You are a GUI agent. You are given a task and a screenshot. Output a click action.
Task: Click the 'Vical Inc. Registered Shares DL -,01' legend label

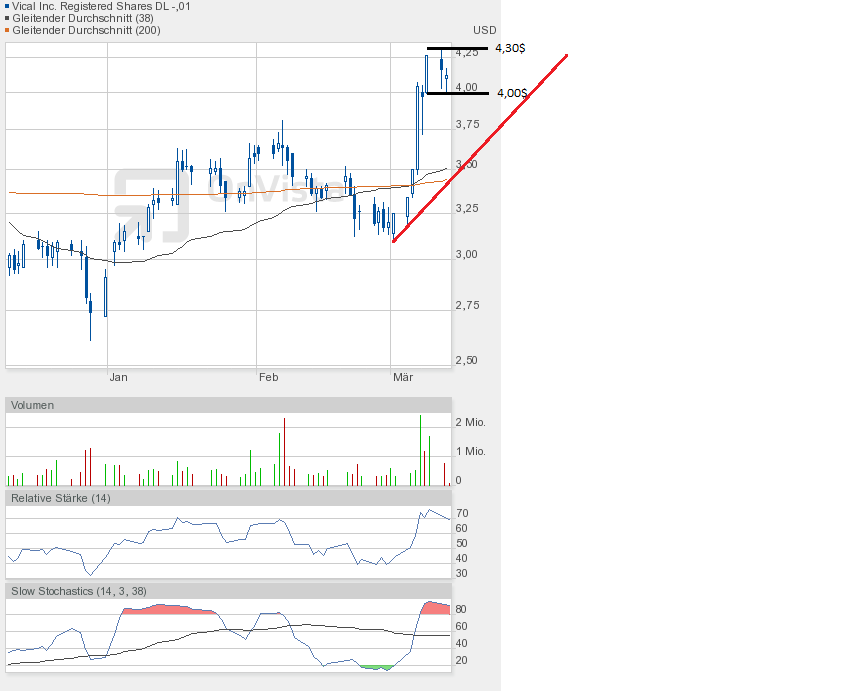click(101, 7)
